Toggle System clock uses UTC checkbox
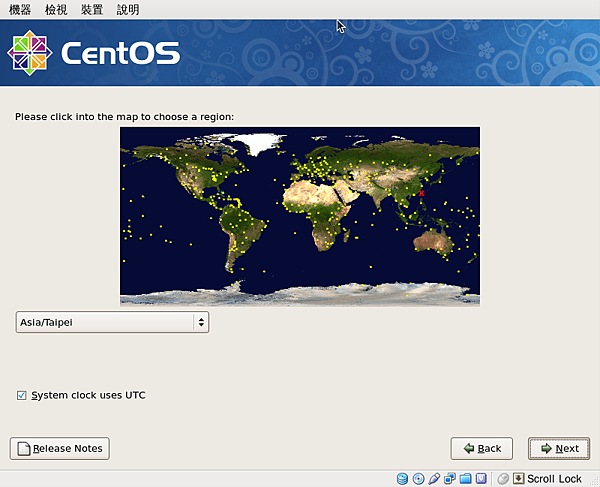The image size is (600, 487). 21,395
